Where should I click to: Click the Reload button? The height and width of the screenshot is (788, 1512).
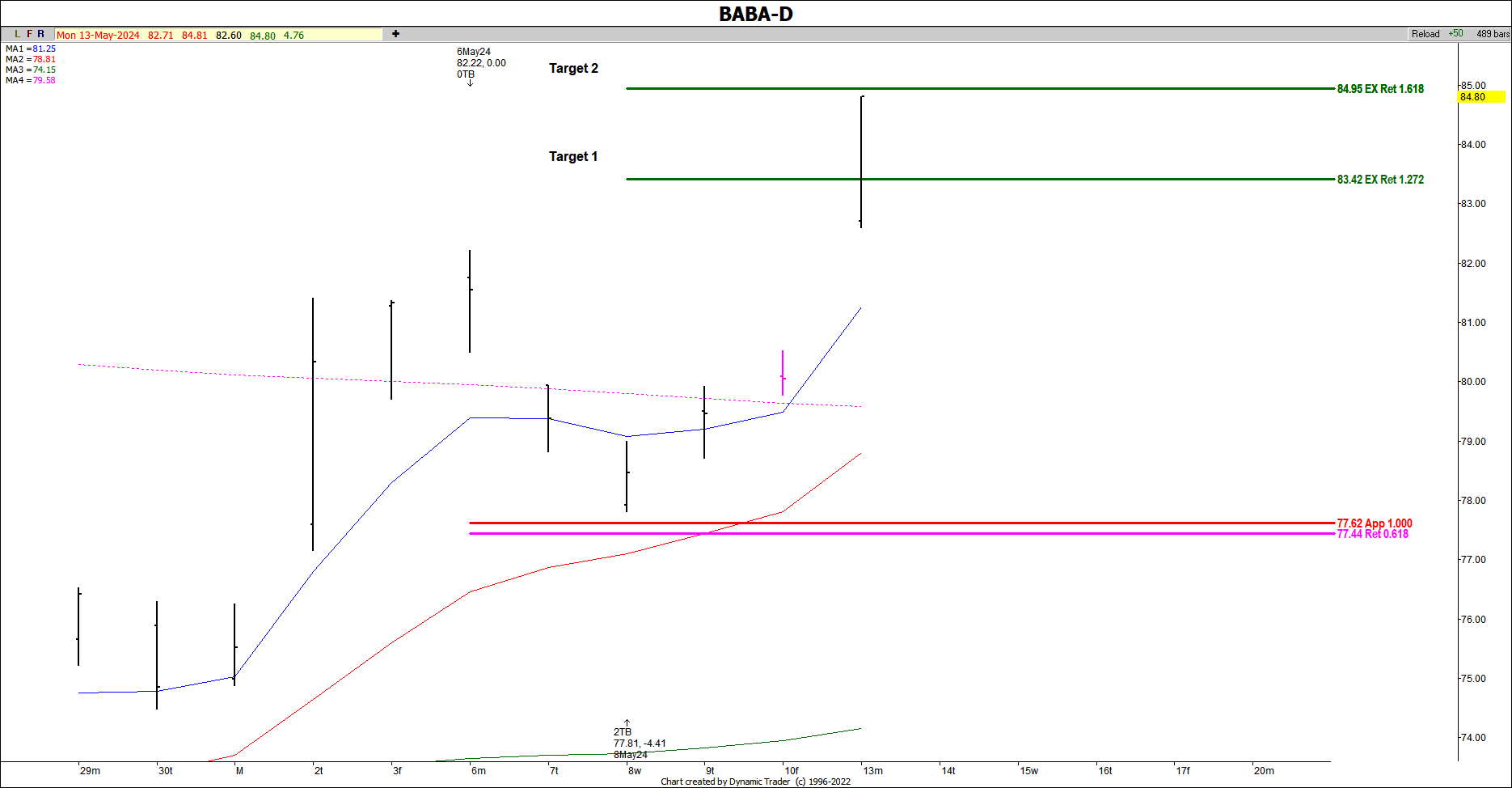tap(1425, 34)
